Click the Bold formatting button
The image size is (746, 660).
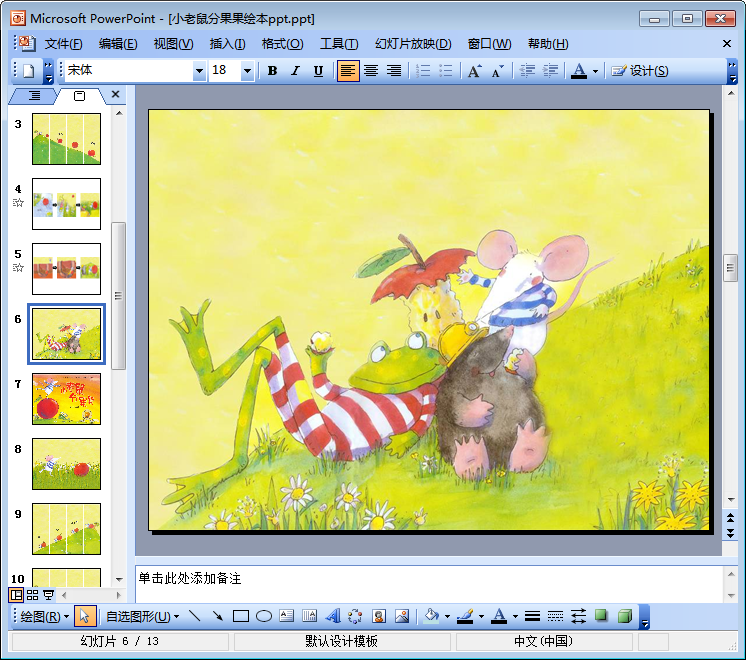click(272, 71)
